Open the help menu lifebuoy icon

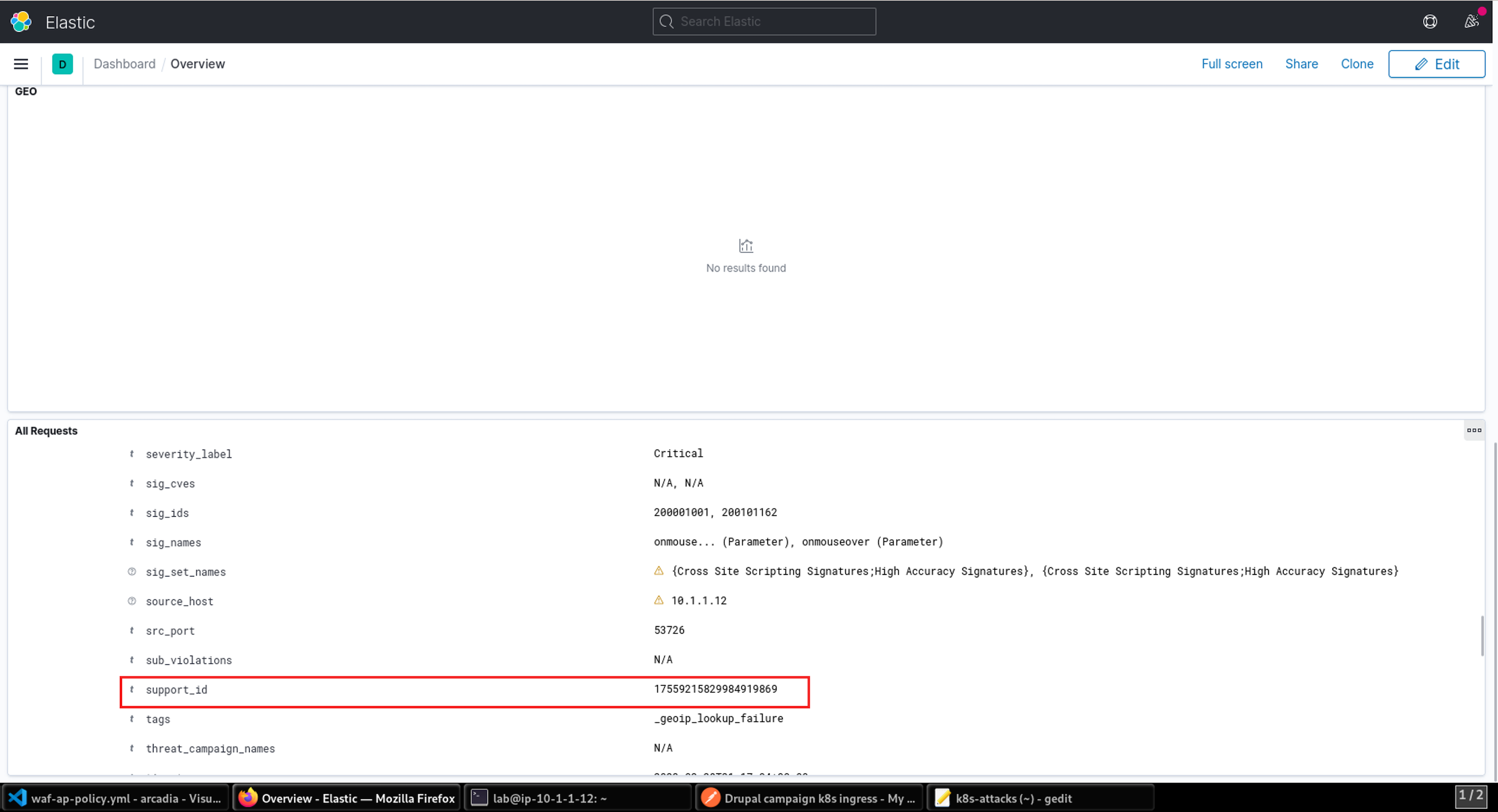pos(1430,21)
